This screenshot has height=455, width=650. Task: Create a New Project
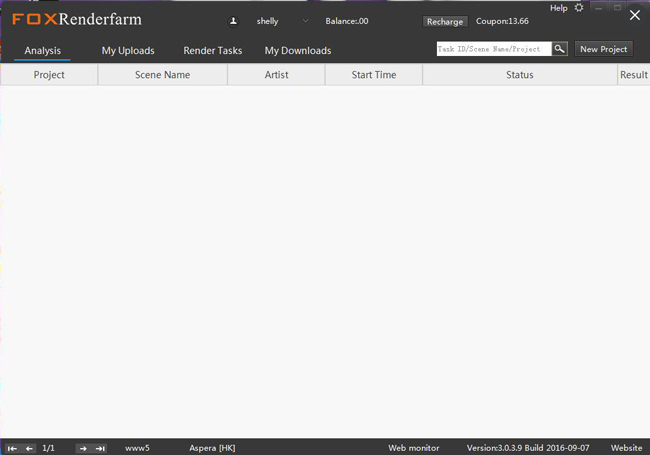click(604, 49)
